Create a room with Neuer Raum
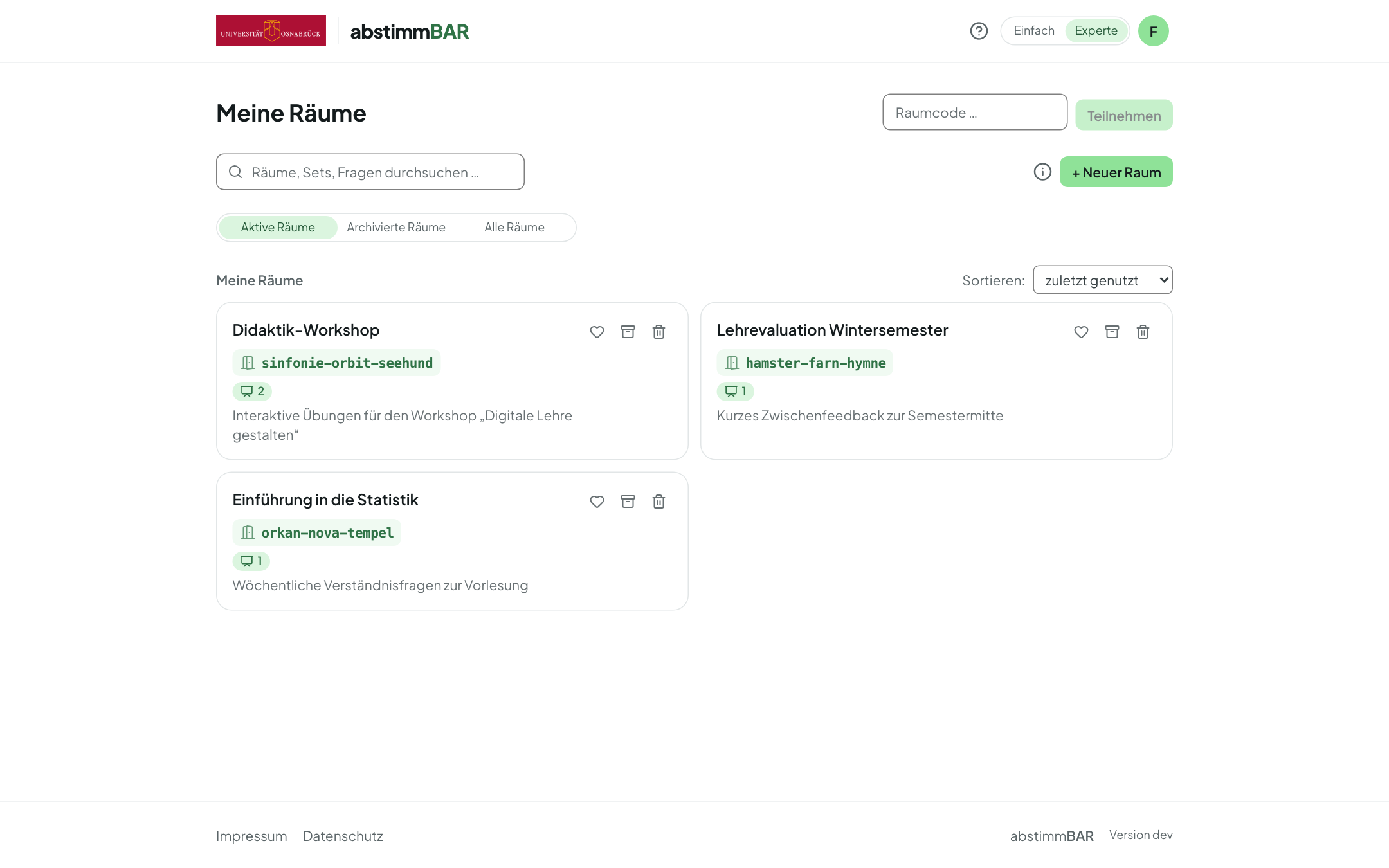This screenshot has width=1389, height=868. [1116, 172]
